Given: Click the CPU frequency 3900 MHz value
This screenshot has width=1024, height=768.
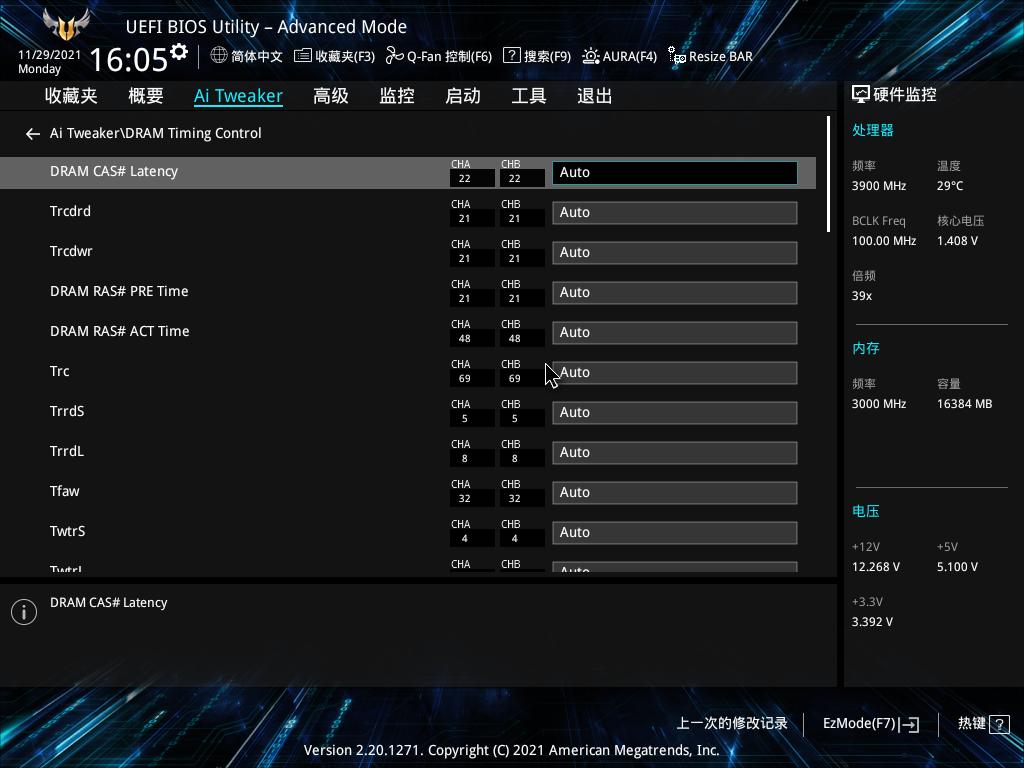Looking at the screenshot, I should click(879, 186).
